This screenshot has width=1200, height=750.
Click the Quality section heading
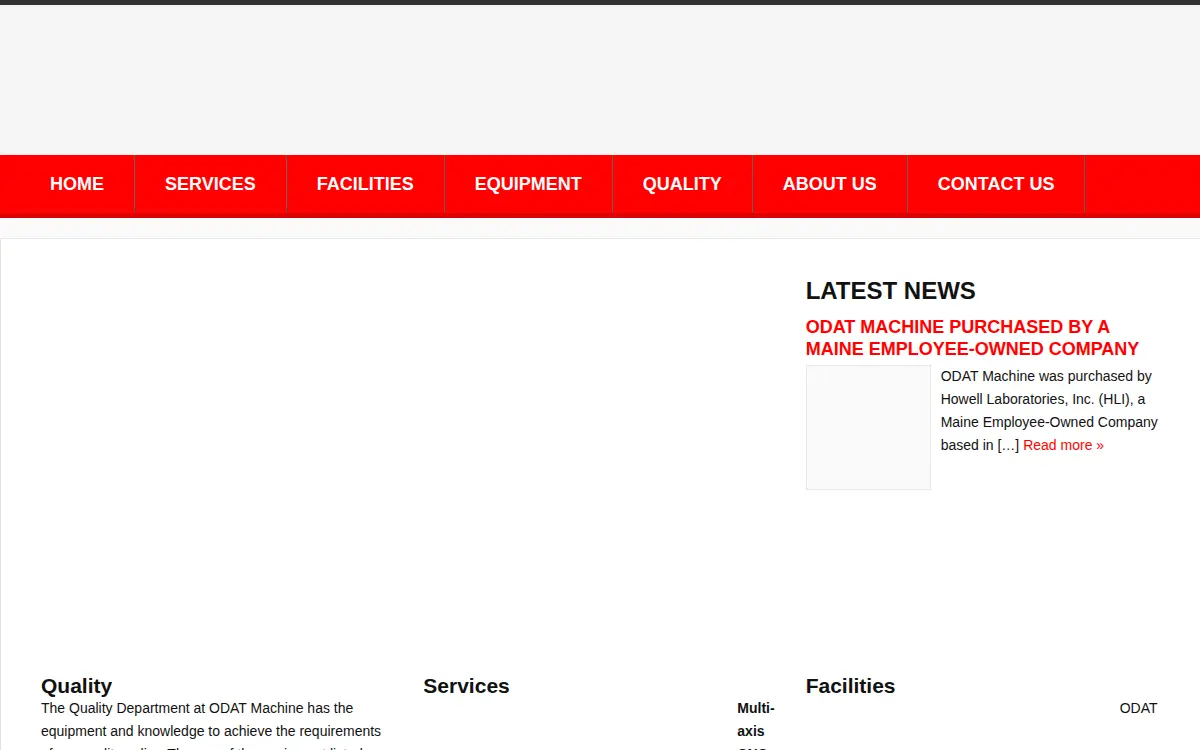pos(76,686)
